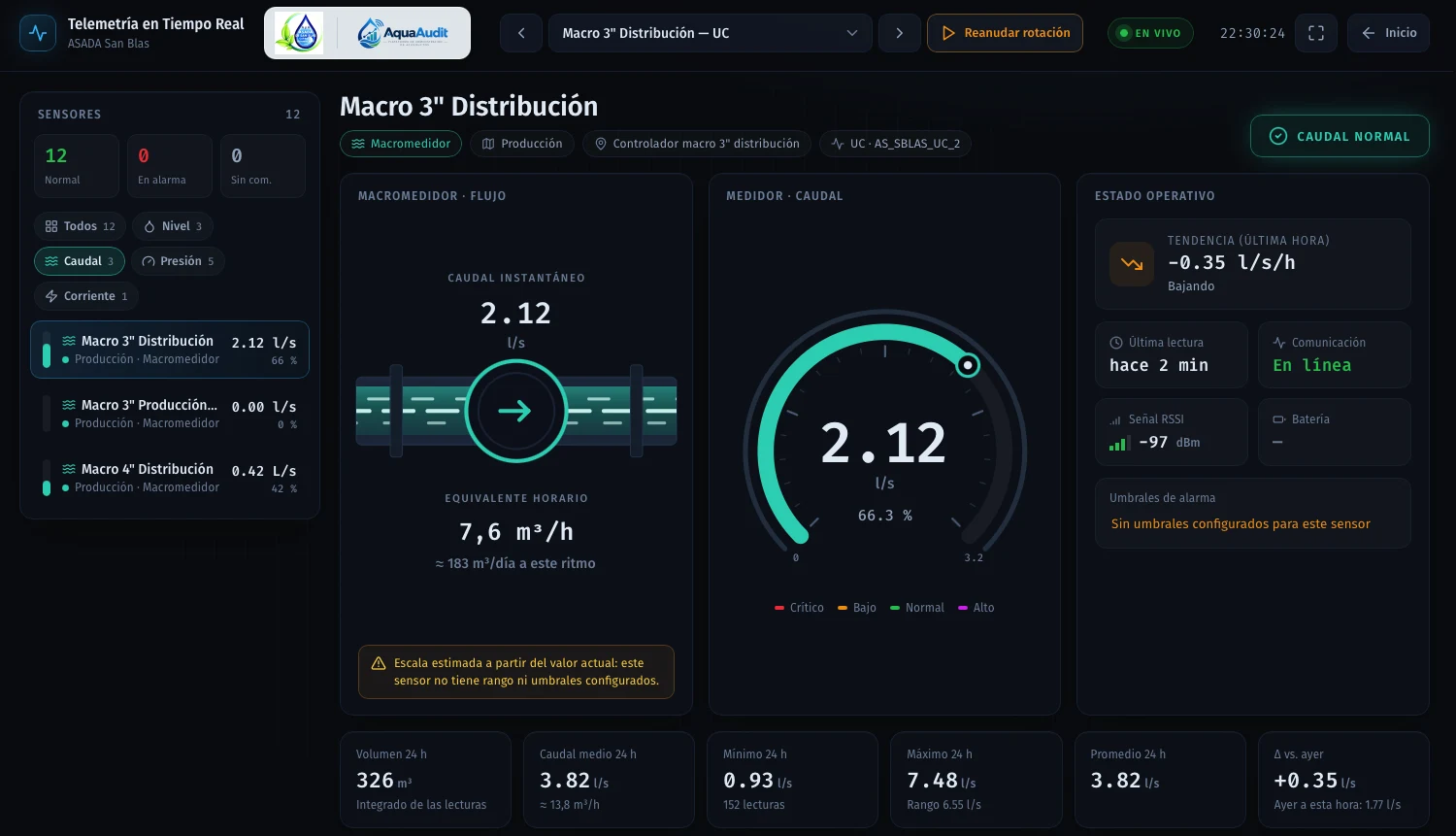Click the UC · AS_SBLAS_UC_2 chip
This screenshot has width=1456, height=836.
pyautogui.click(x=895, y=144)
